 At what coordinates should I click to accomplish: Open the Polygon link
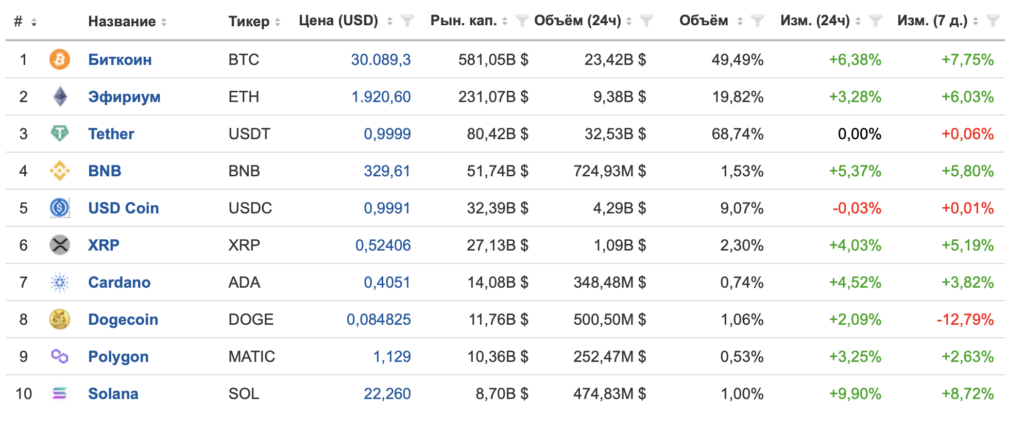[x=118, y=357]
